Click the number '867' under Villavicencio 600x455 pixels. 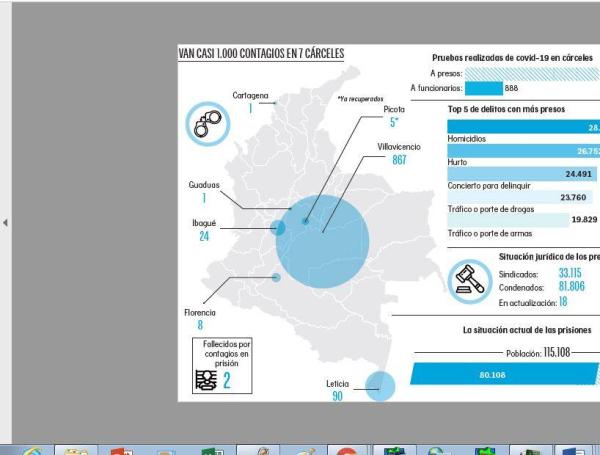399,160
